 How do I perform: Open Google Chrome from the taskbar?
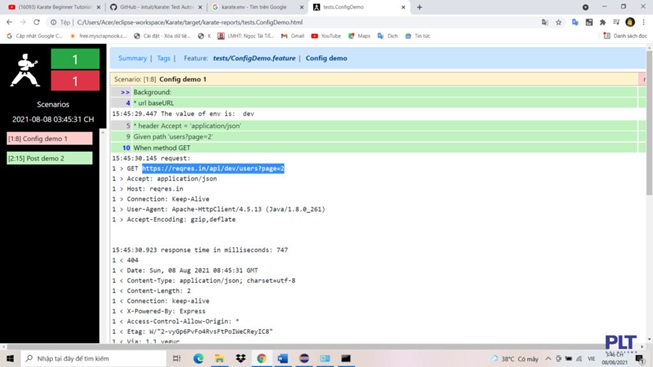(262, 358)
